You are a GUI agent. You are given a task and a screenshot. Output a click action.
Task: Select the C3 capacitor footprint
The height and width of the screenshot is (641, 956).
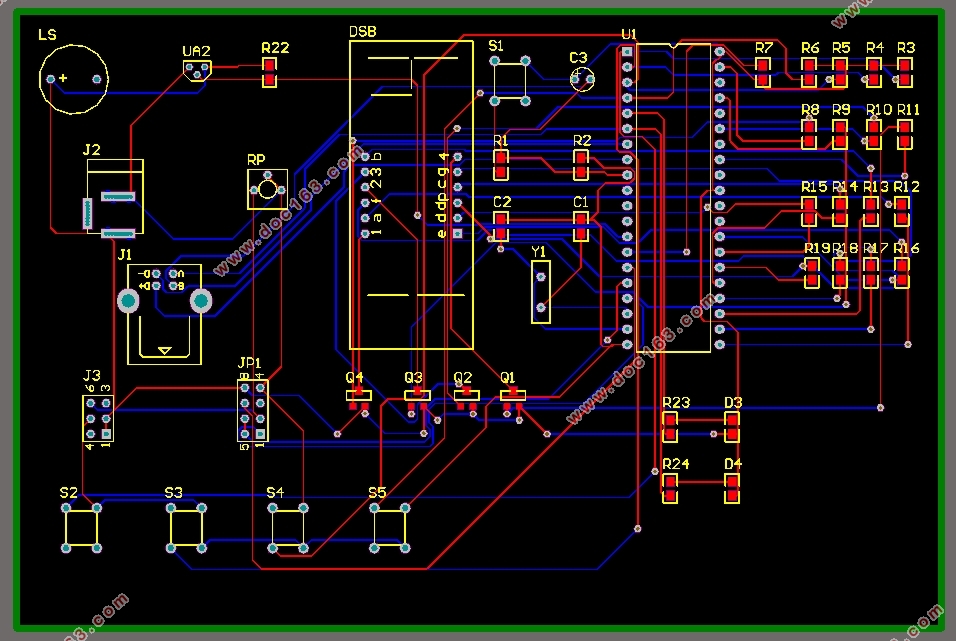(x=582, y=79)
